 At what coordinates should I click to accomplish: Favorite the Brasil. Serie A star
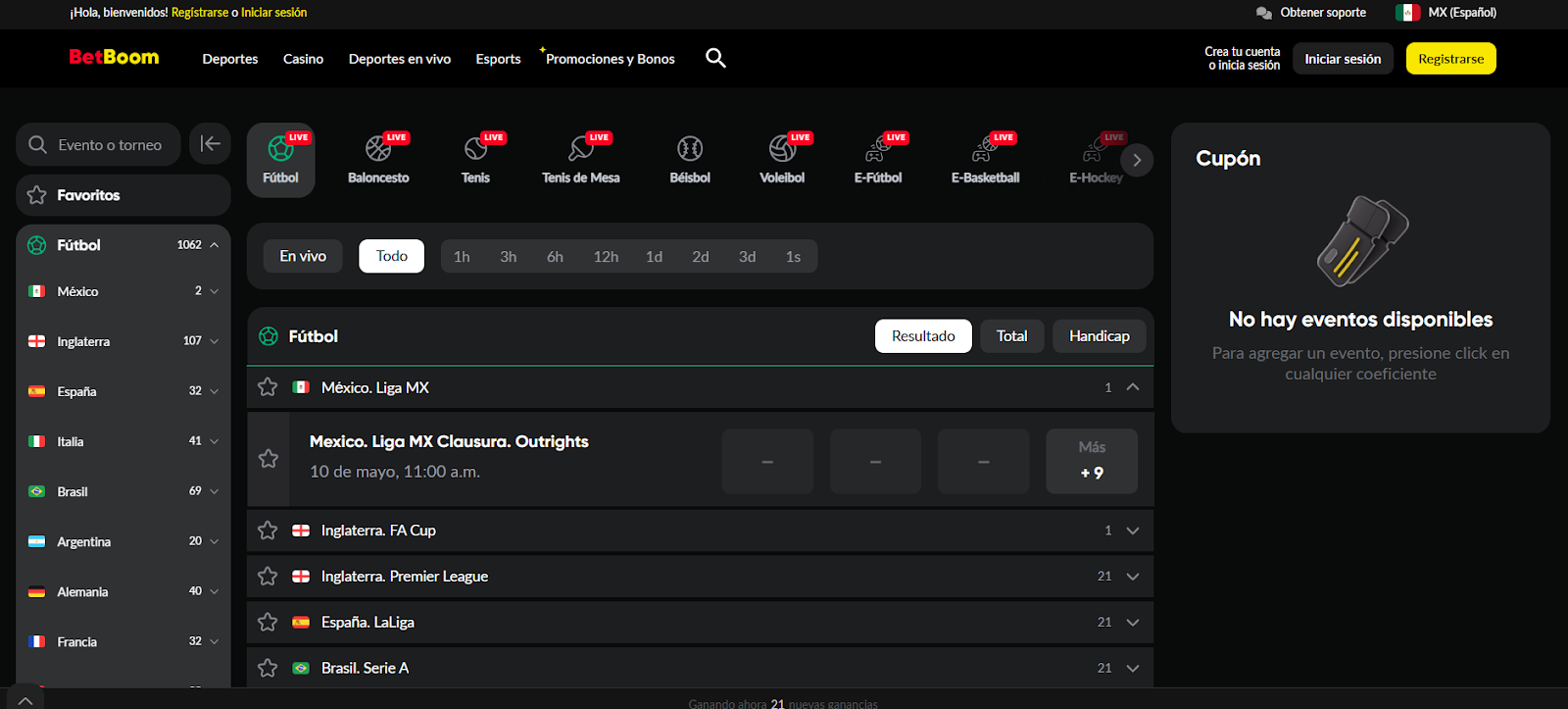(x=268, y=668)
